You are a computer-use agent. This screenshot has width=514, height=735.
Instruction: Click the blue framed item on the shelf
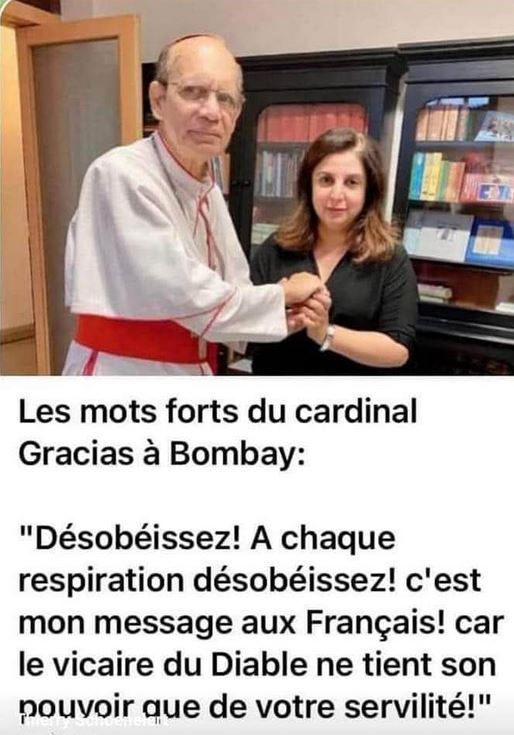click(x=490, y=243)
